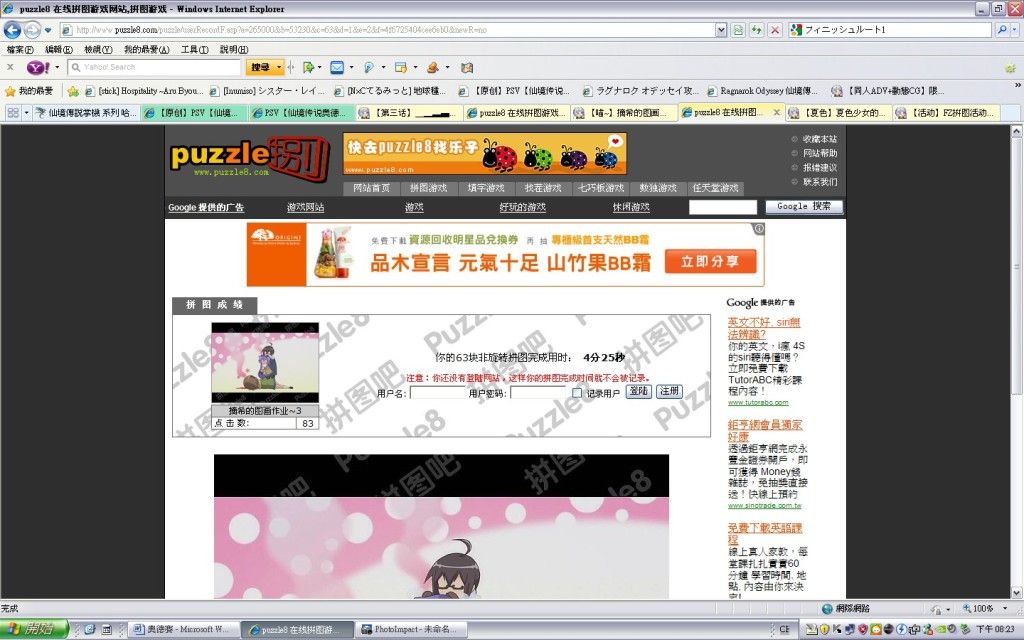
Task: Open the 工具(T) menu
Action: [195, 50]
